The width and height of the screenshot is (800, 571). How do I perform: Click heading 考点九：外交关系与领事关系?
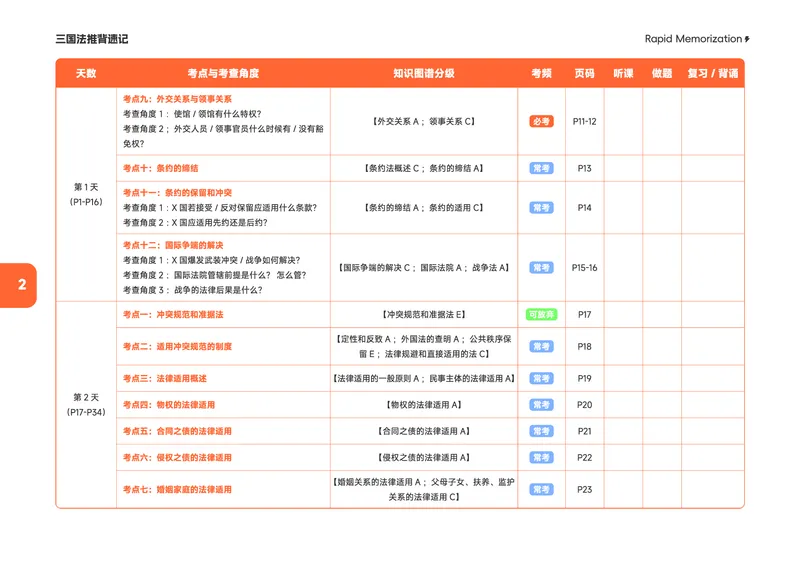click(x=177, y=99)
